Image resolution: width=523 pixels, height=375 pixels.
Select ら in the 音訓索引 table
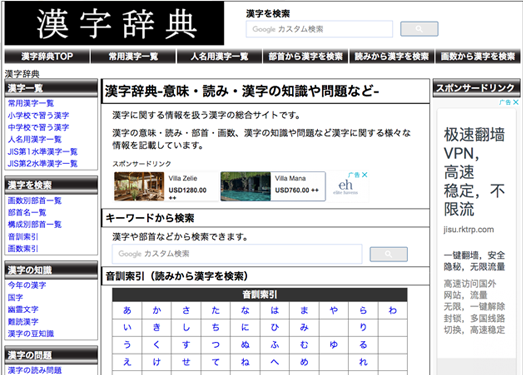[x=363, y=311]
